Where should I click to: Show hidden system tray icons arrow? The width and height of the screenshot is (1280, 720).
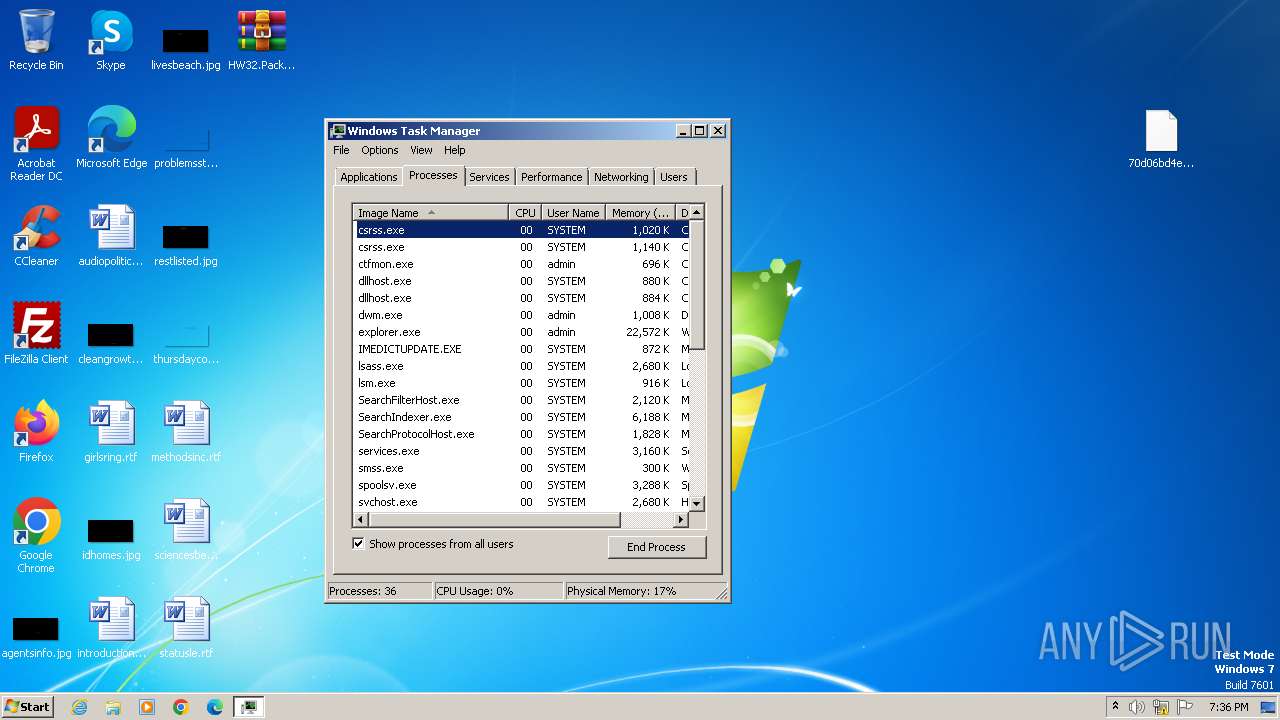tap(1115, 707)
